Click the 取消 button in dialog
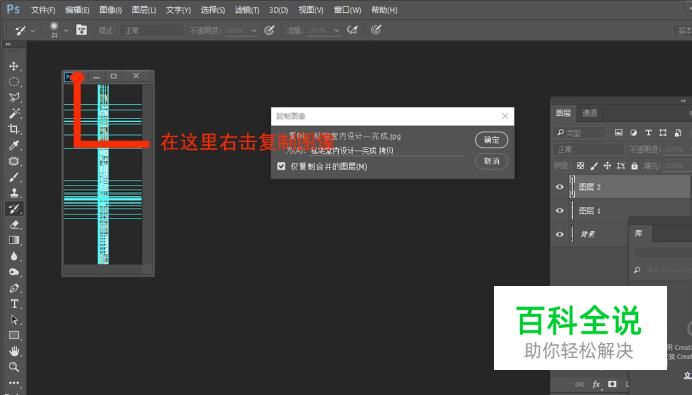The image size is (692, 395). [491, 161]
